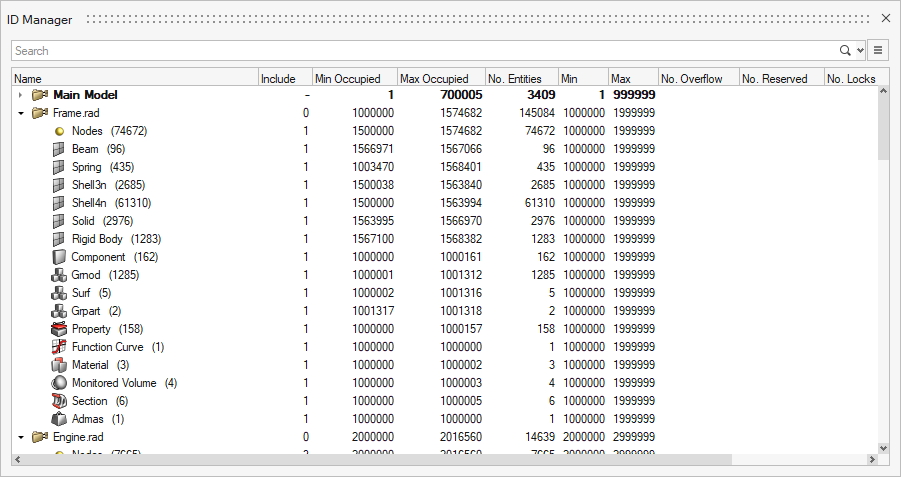Click the Nodes entity icon under Frame.rad
Screen dimensions: 901x477
coord(59,131)
